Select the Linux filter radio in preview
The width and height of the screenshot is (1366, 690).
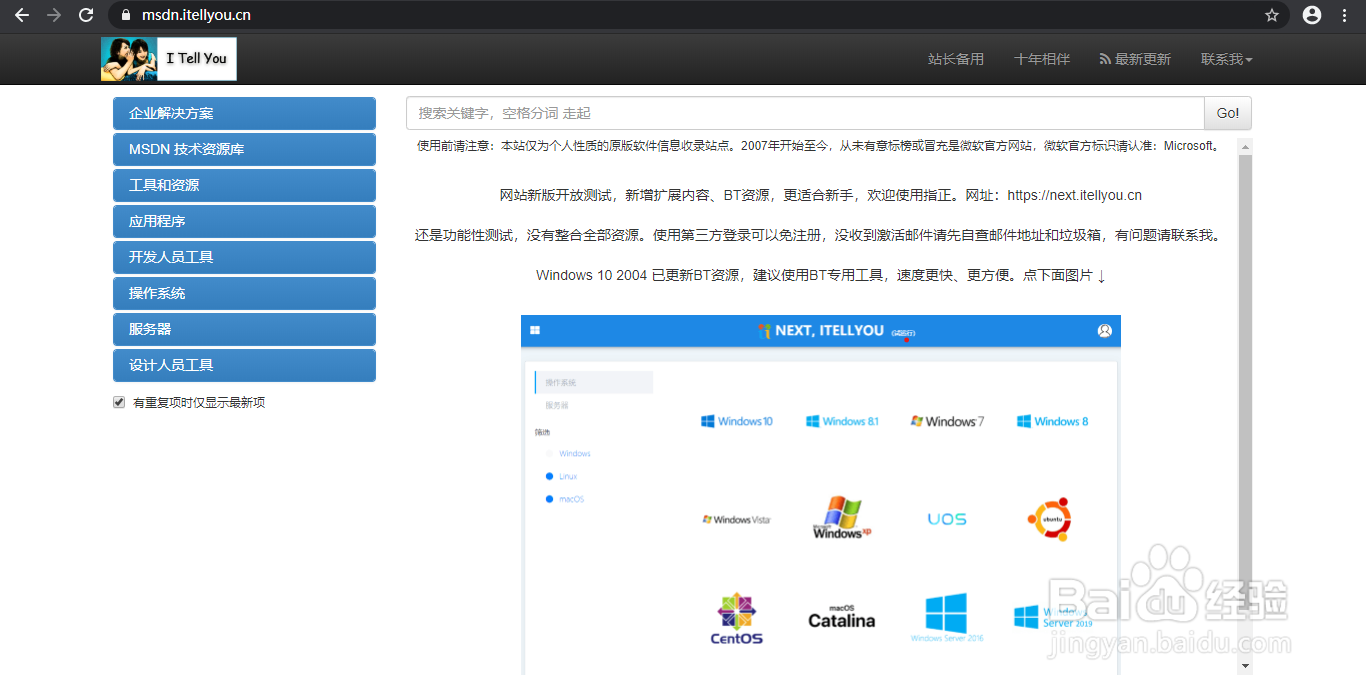pyautogui.click(x=549, y=476)
